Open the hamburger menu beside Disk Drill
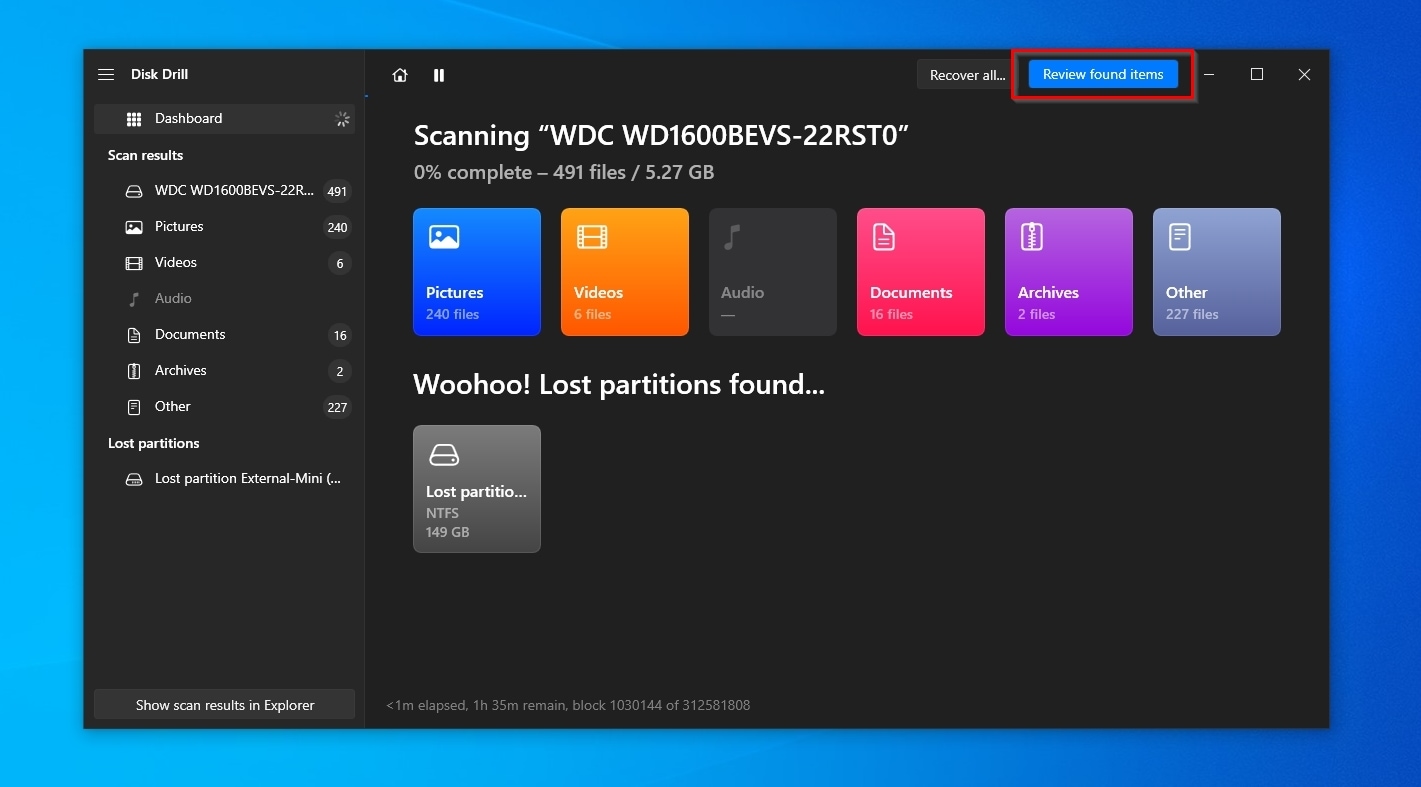Screen dimensions: 1421x787 point(106,73)
